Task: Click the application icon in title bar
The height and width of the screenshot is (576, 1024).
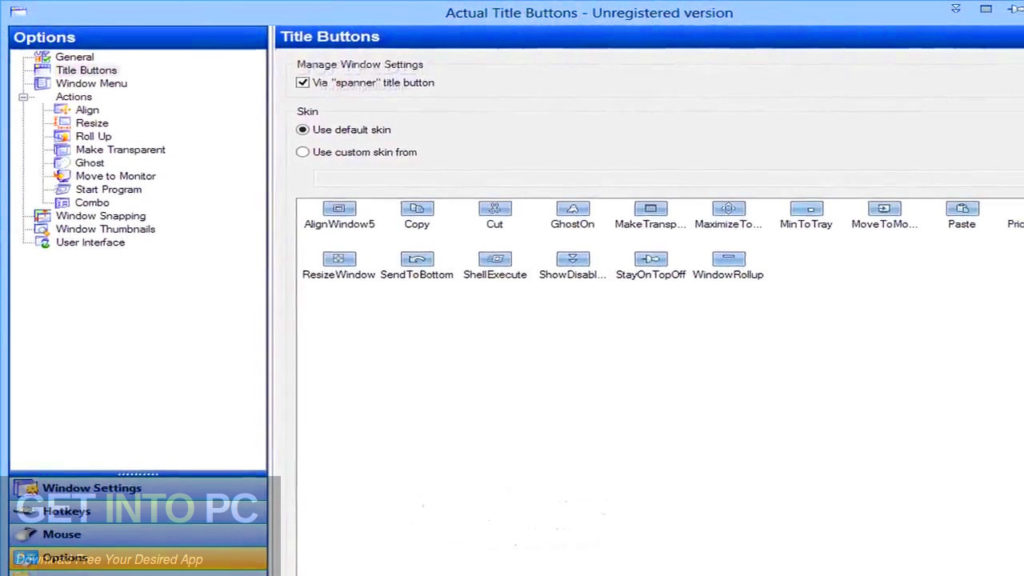Action: point(18,11)
